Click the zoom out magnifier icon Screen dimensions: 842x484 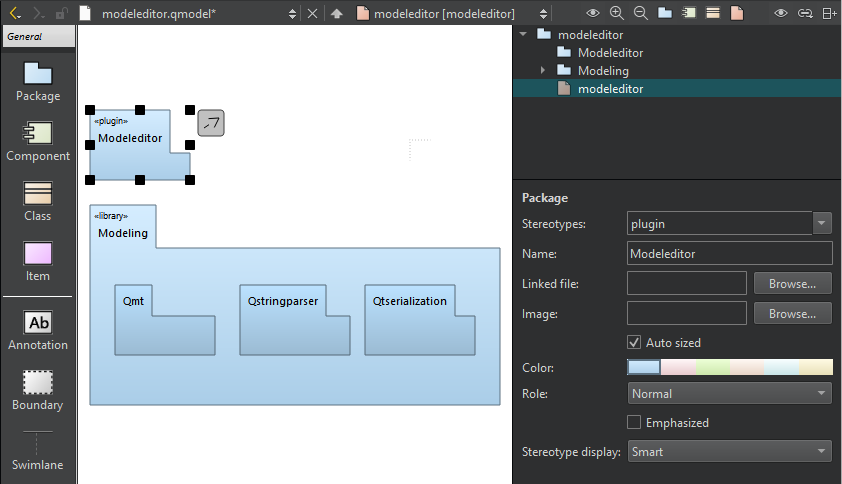point(640,13)
